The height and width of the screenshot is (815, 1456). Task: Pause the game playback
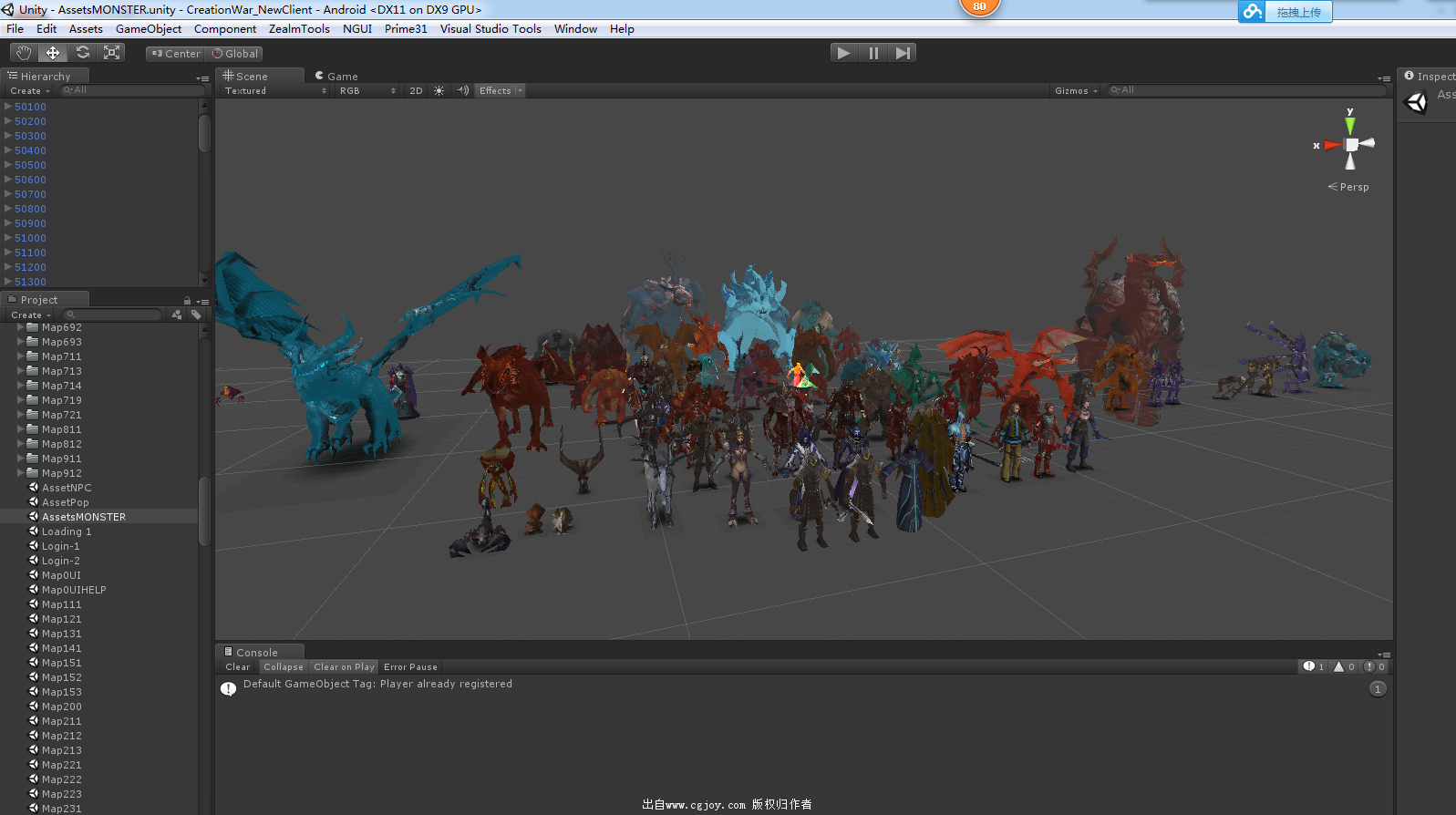873,53
